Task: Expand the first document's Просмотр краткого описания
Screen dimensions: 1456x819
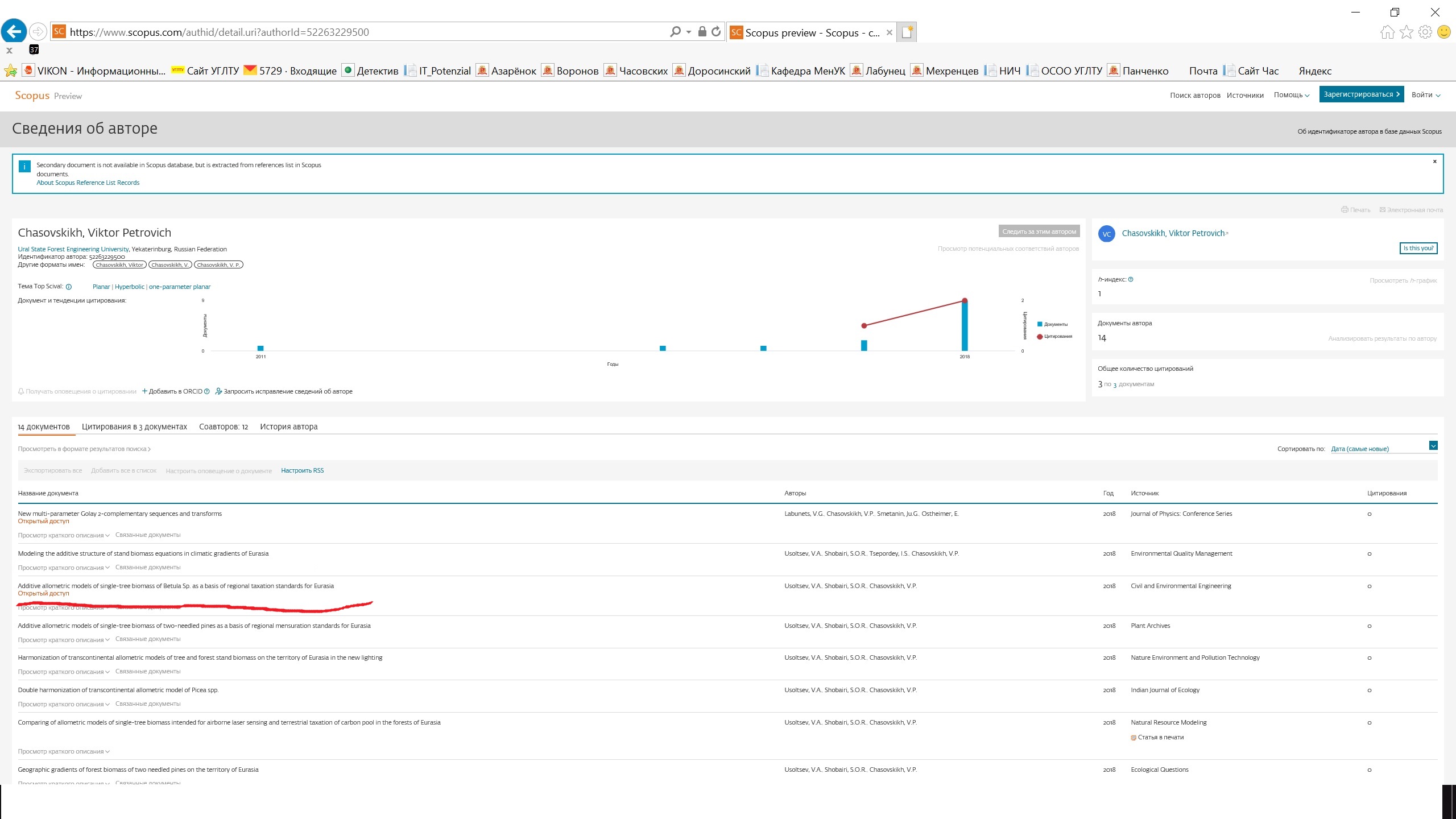Action: (63, 535)
